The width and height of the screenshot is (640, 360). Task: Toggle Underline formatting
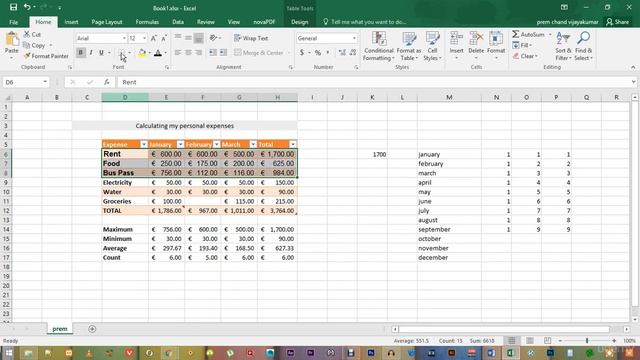tap(101, 53)
